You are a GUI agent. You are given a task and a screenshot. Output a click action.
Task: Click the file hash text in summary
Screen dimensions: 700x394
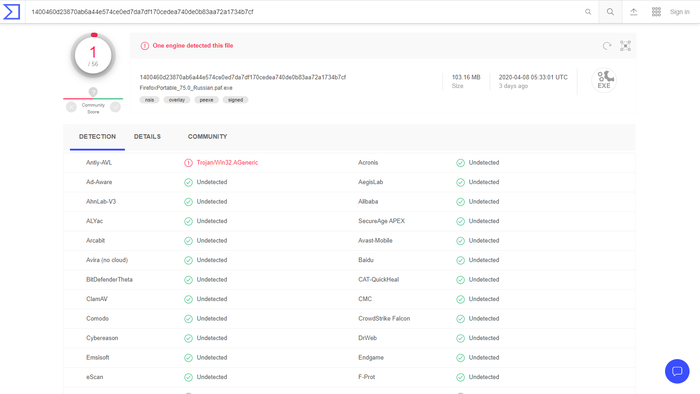click(x=243, y=77)
